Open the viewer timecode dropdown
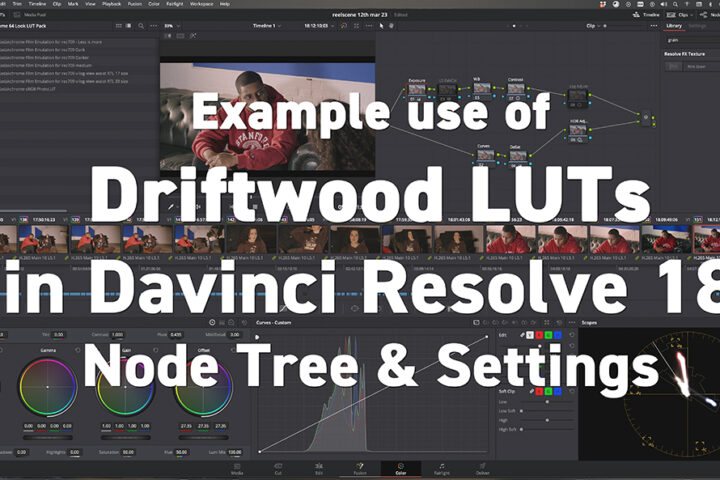Viewport: 720px width, 480px height. (319, 26)
